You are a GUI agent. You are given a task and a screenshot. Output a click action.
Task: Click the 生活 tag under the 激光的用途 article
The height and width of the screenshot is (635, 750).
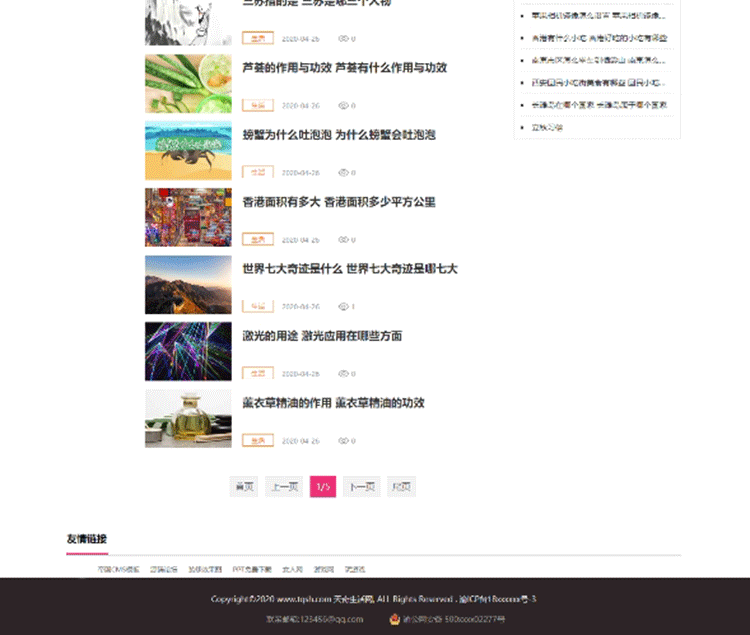click(x=258, y=373)
